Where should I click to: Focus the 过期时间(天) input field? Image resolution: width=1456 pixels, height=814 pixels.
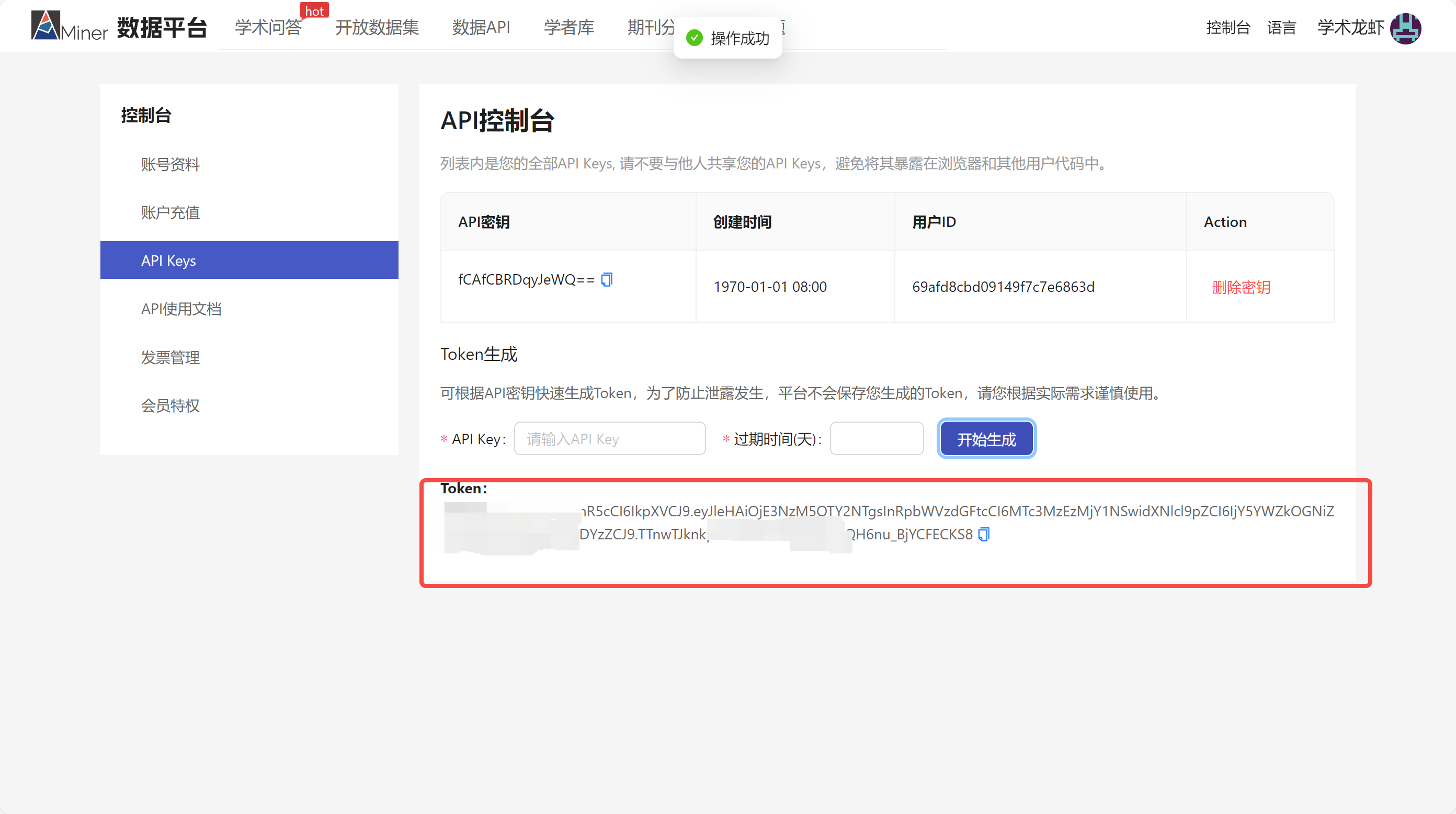[x=876, y=439]
